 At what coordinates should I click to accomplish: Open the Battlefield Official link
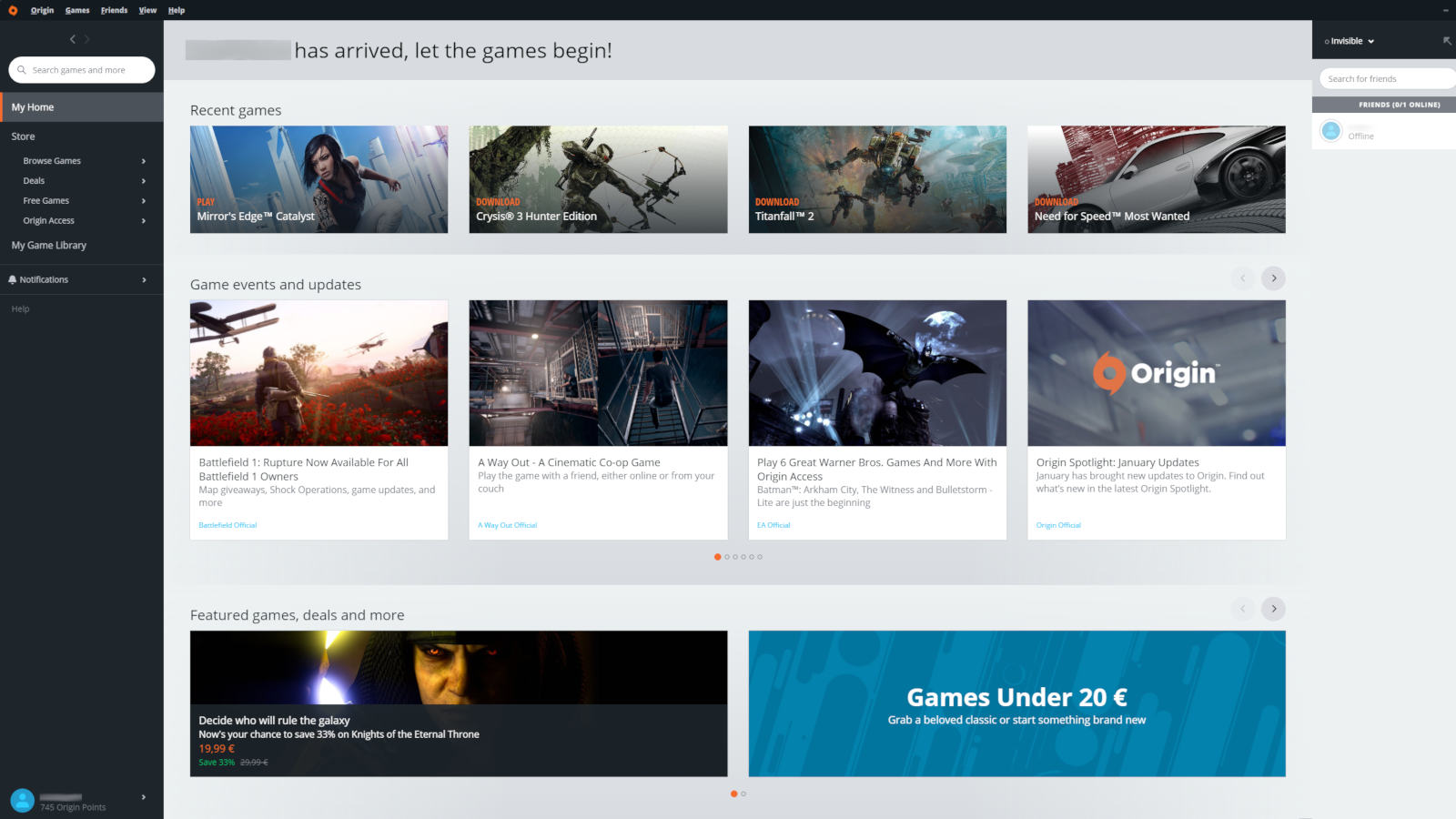(227, 525)
